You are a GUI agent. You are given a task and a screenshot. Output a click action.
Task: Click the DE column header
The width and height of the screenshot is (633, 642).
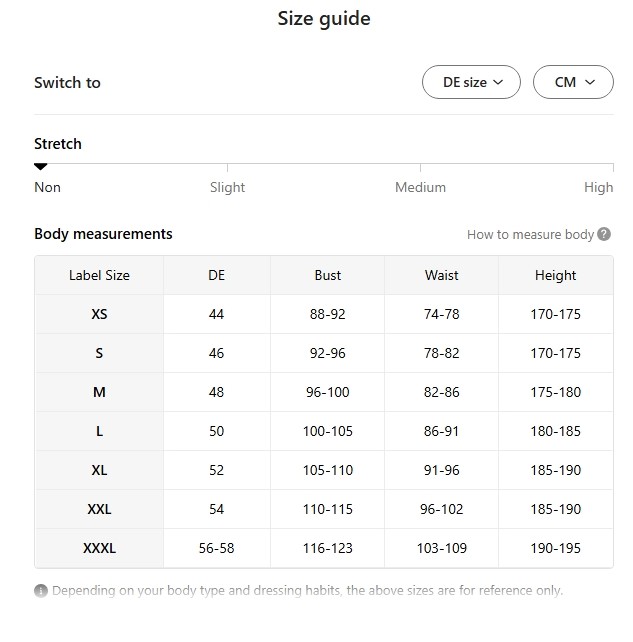(217, 275)
